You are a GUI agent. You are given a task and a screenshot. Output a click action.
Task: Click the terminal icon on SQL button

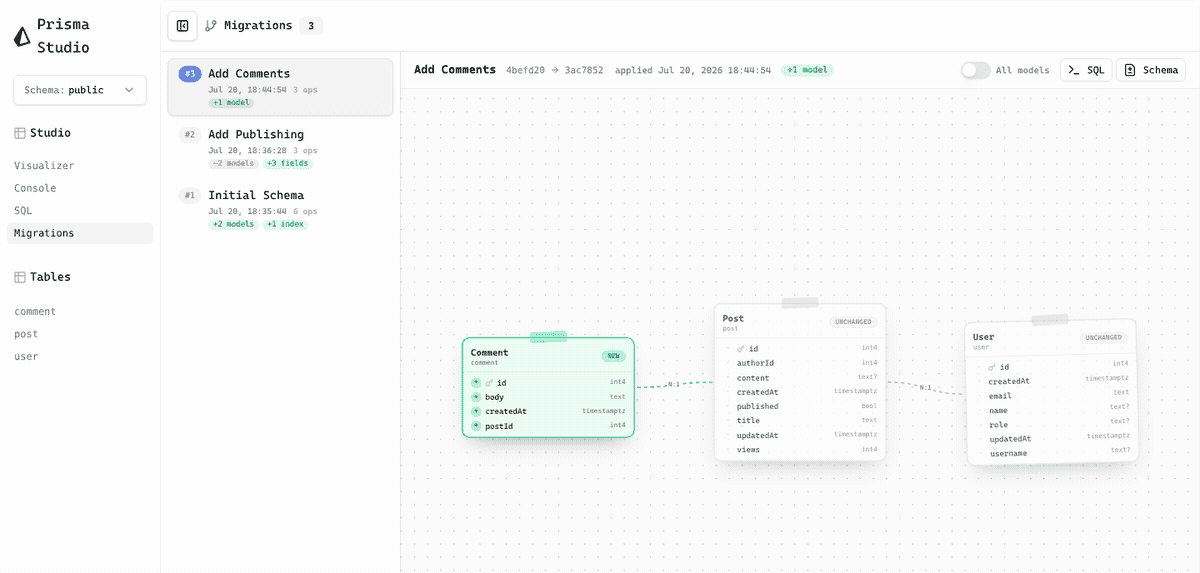(1074, 70)
